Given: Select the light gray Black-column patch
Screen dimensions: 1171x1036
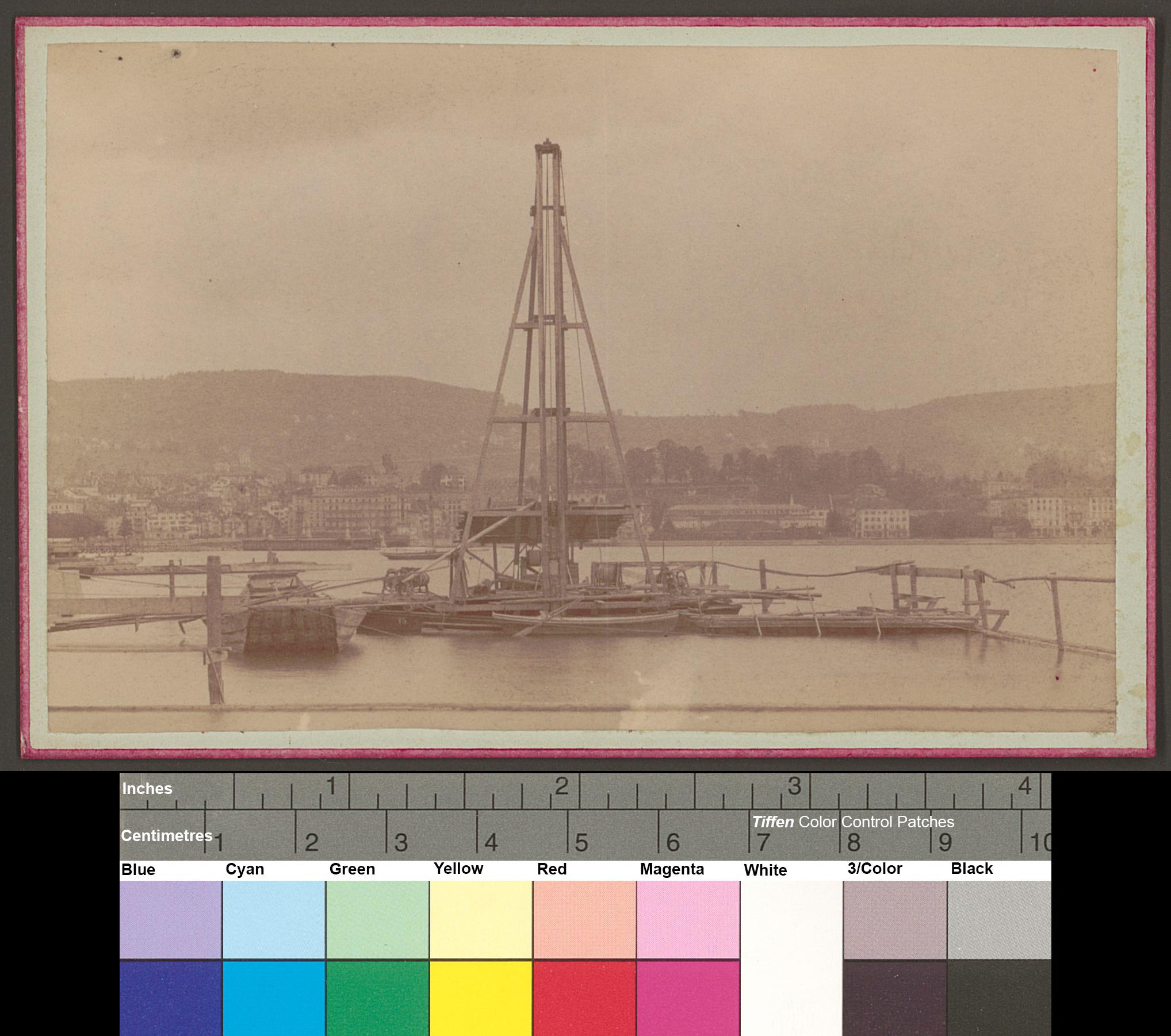Looking at the screenshot, I should click(x=999, y=919).
